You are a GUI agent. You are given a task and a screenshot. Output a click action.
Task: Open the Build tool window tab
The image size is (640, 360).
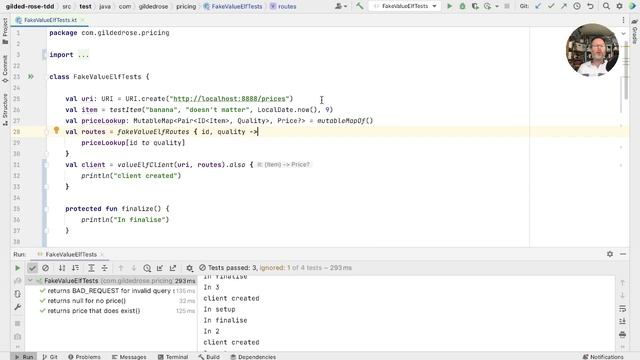click(209, 357)
